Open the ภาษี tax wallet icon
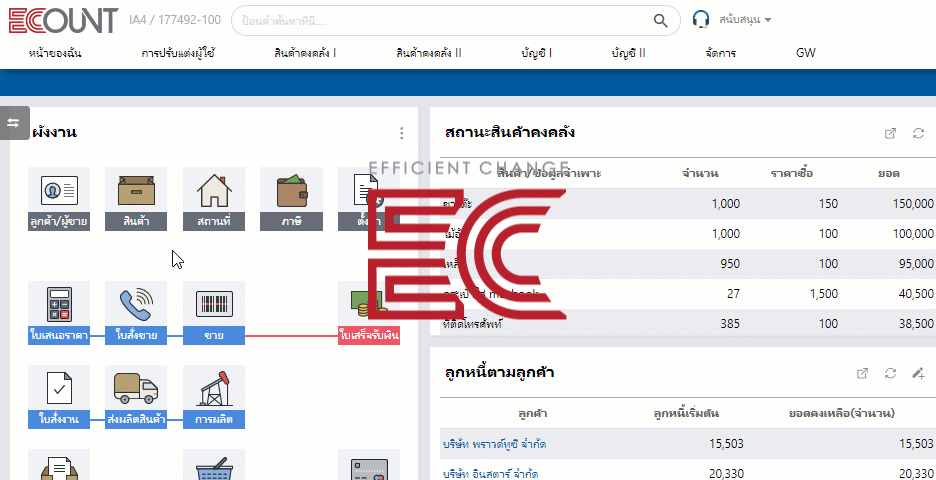This screenshot has height=480, width=936. (x=291, y=199)
